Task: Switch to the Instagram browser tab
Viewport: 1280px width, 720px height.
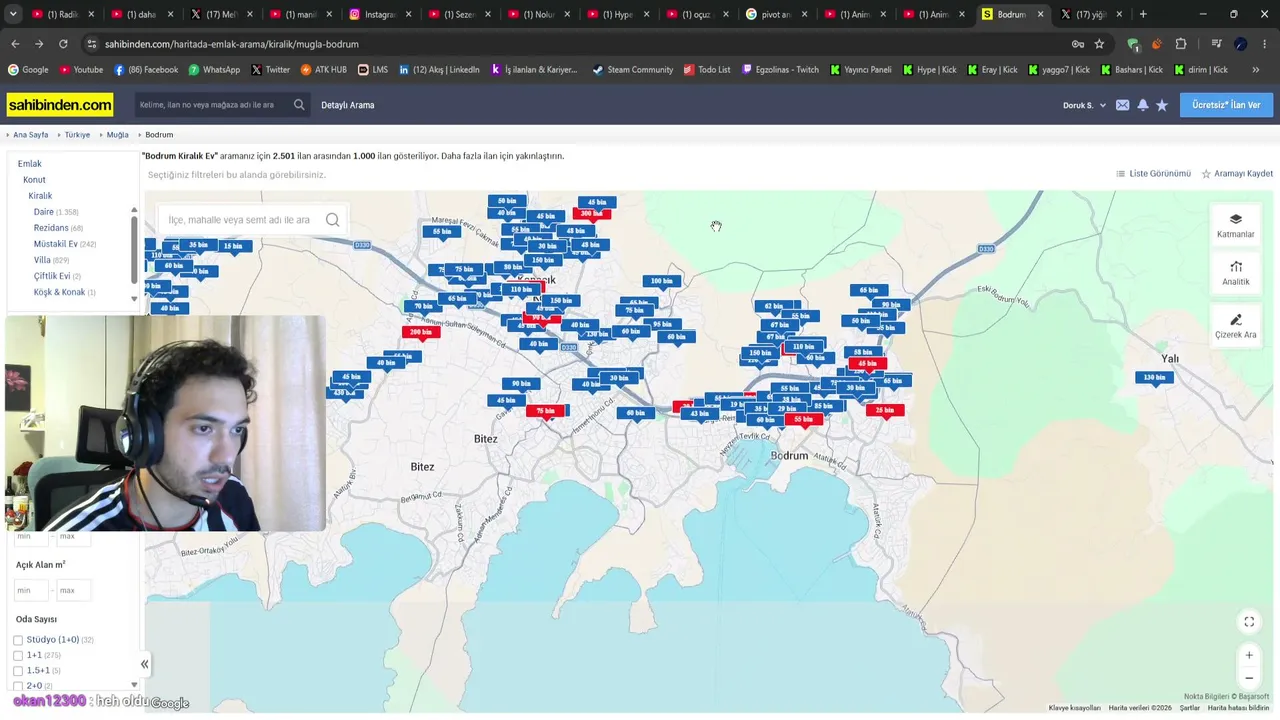Action: (x=381, y=14)
